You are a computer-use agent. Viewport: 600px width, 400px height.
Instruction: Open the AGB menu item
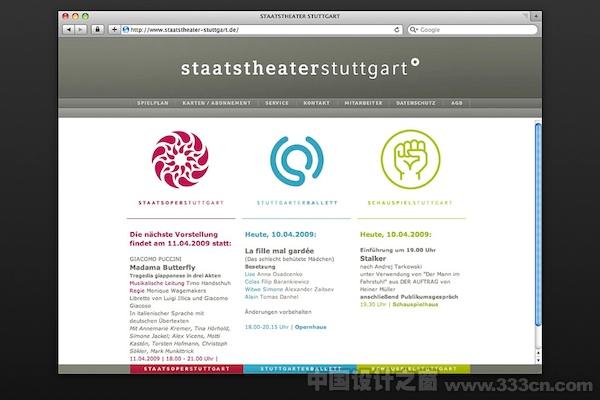pos(457,103)
